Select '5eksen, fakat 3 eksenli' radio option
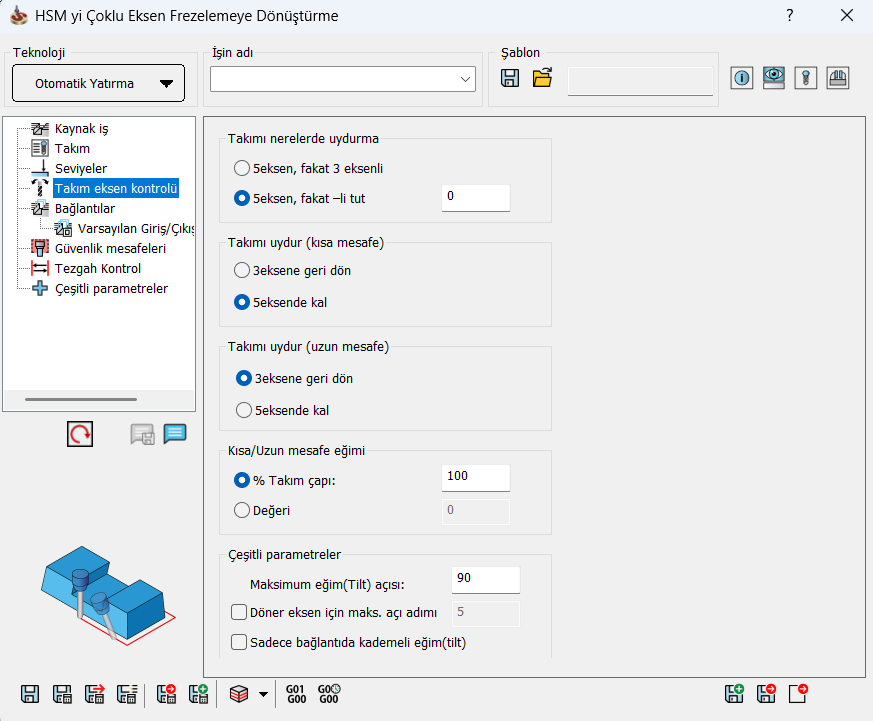 click(x=241, y=168)
